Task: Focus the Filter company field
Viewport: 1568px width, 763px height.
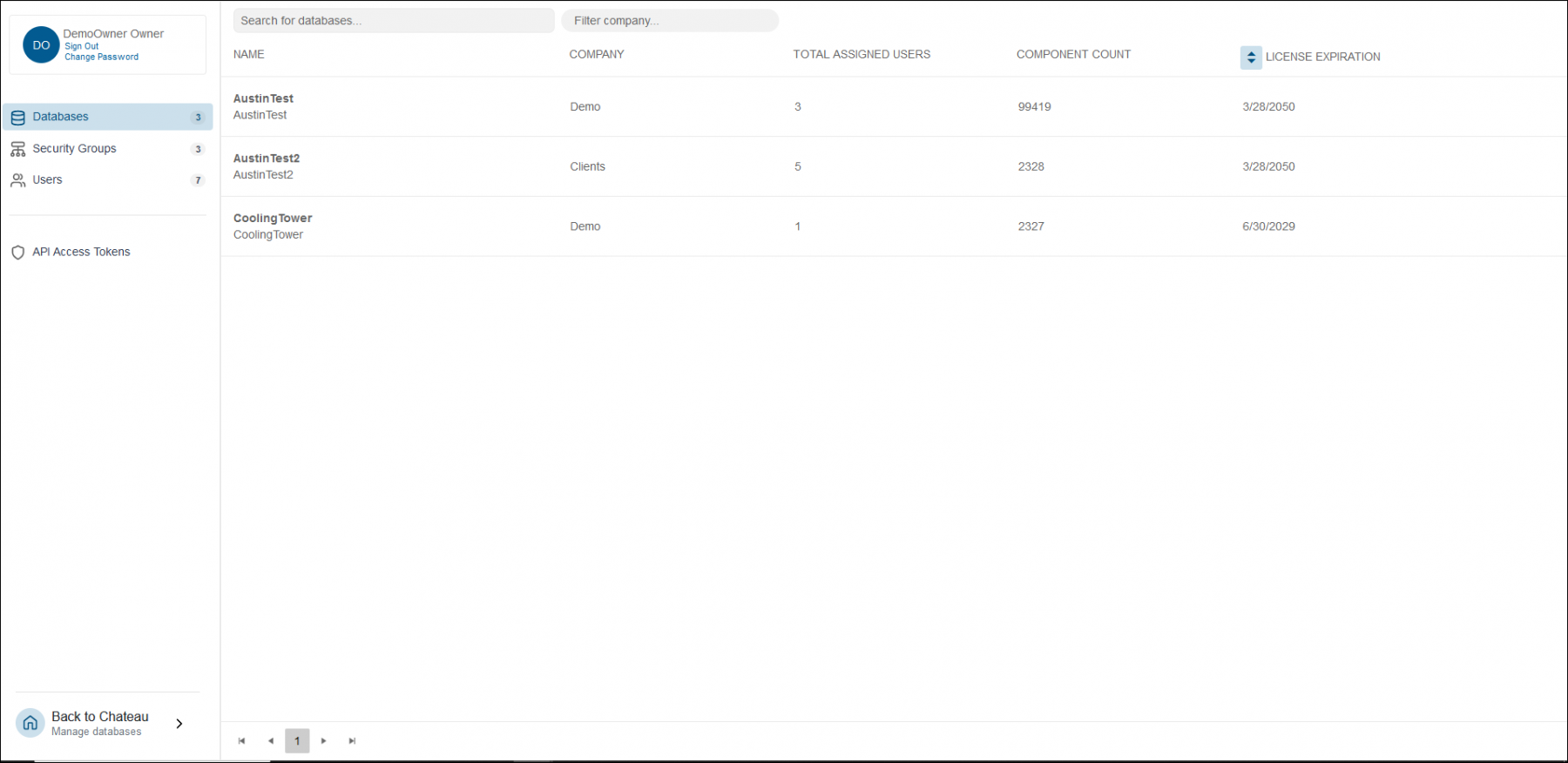Action: [670, 20]
